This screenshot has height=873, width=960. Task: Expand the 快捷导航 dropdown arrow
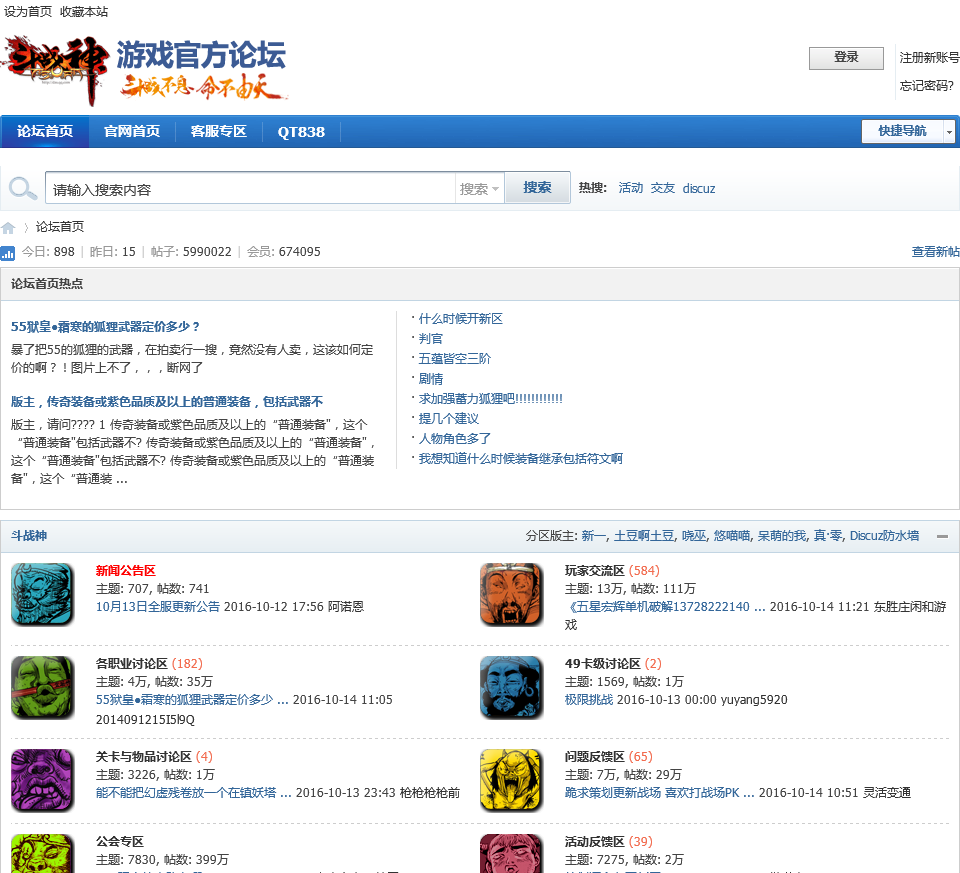click(949, 132)
